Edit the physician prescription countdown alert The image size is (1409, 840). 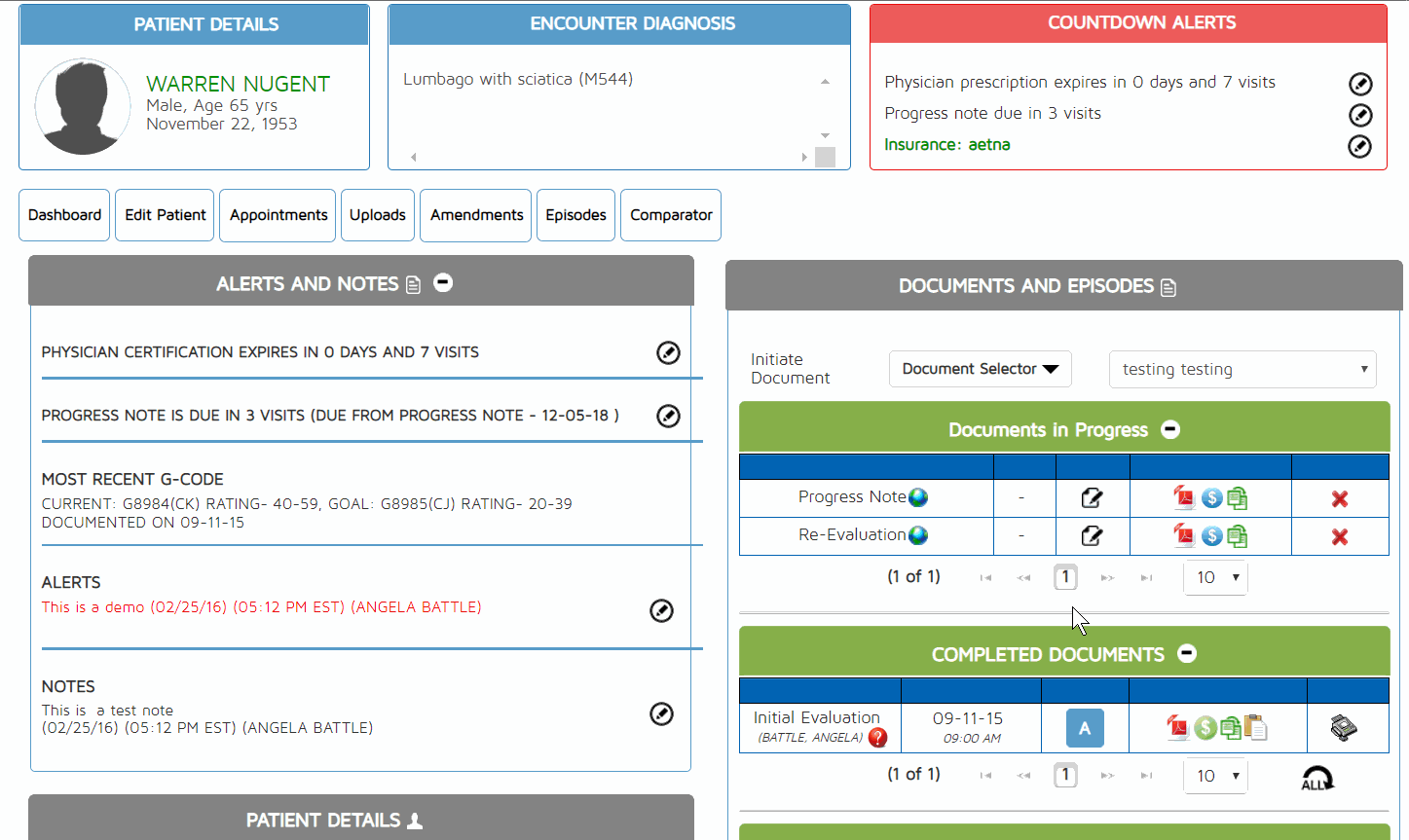(x=1360, y=84)
